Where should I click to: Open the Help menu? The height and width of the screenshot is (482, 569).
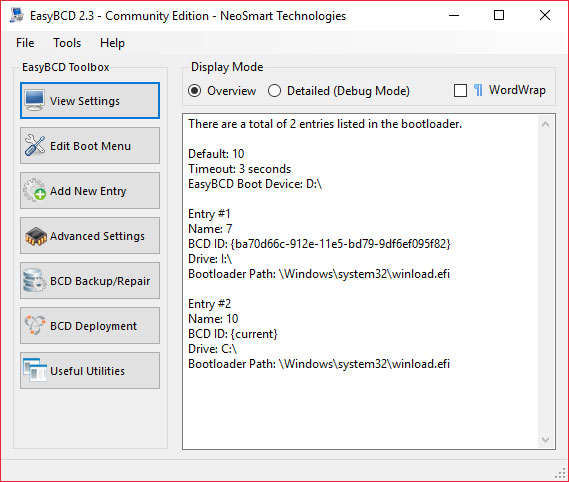[112, 43]
